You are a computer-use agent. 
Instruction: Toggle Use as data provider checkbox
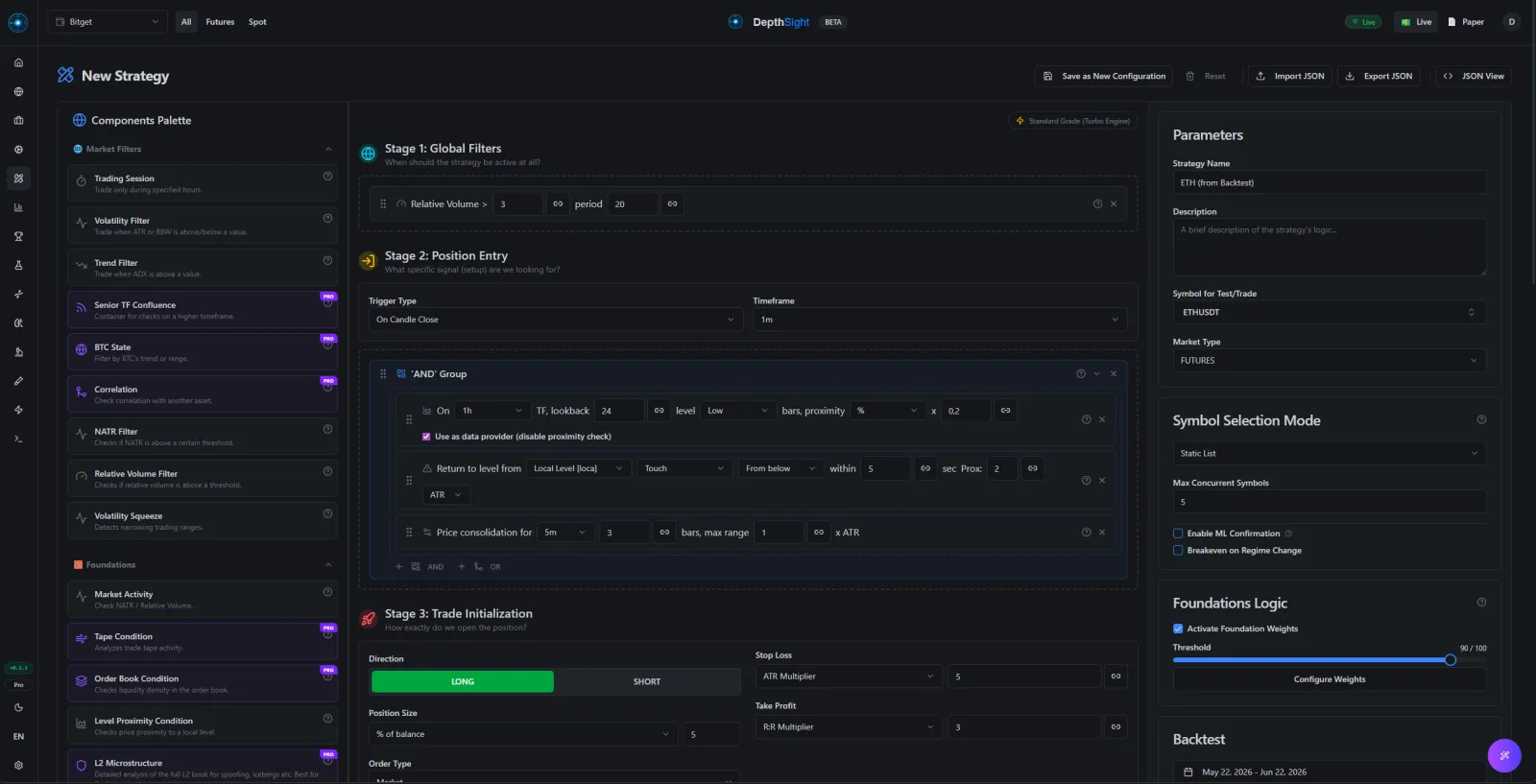coord(426,437)
